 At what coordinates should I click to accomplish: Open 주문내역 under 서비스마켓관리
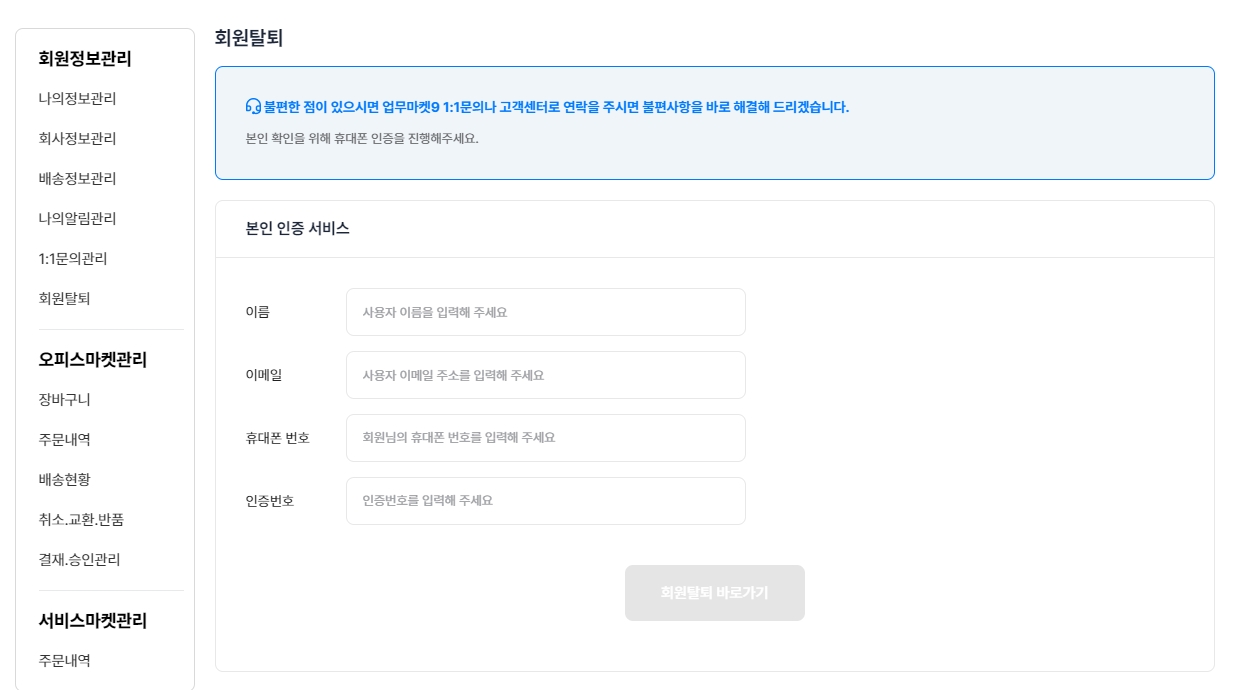[x=64, y=660]
